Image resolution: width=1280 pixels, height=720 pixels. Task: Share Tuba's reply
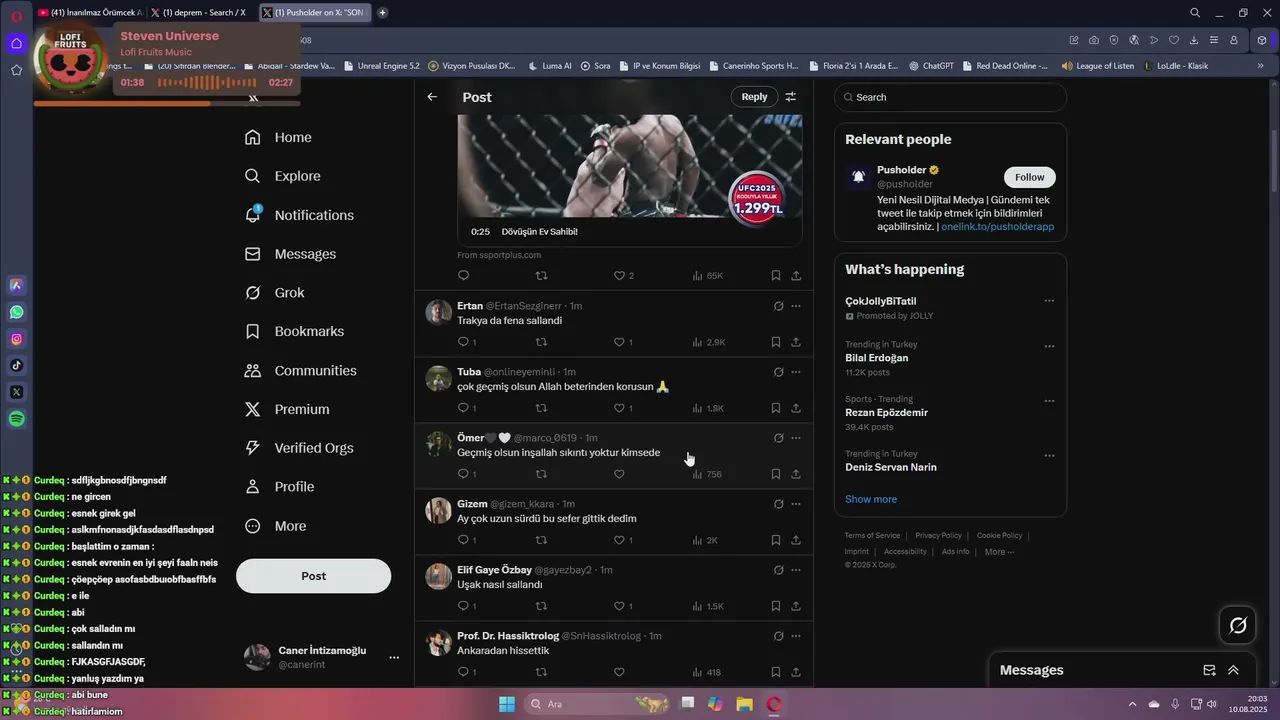click(796, 408)
